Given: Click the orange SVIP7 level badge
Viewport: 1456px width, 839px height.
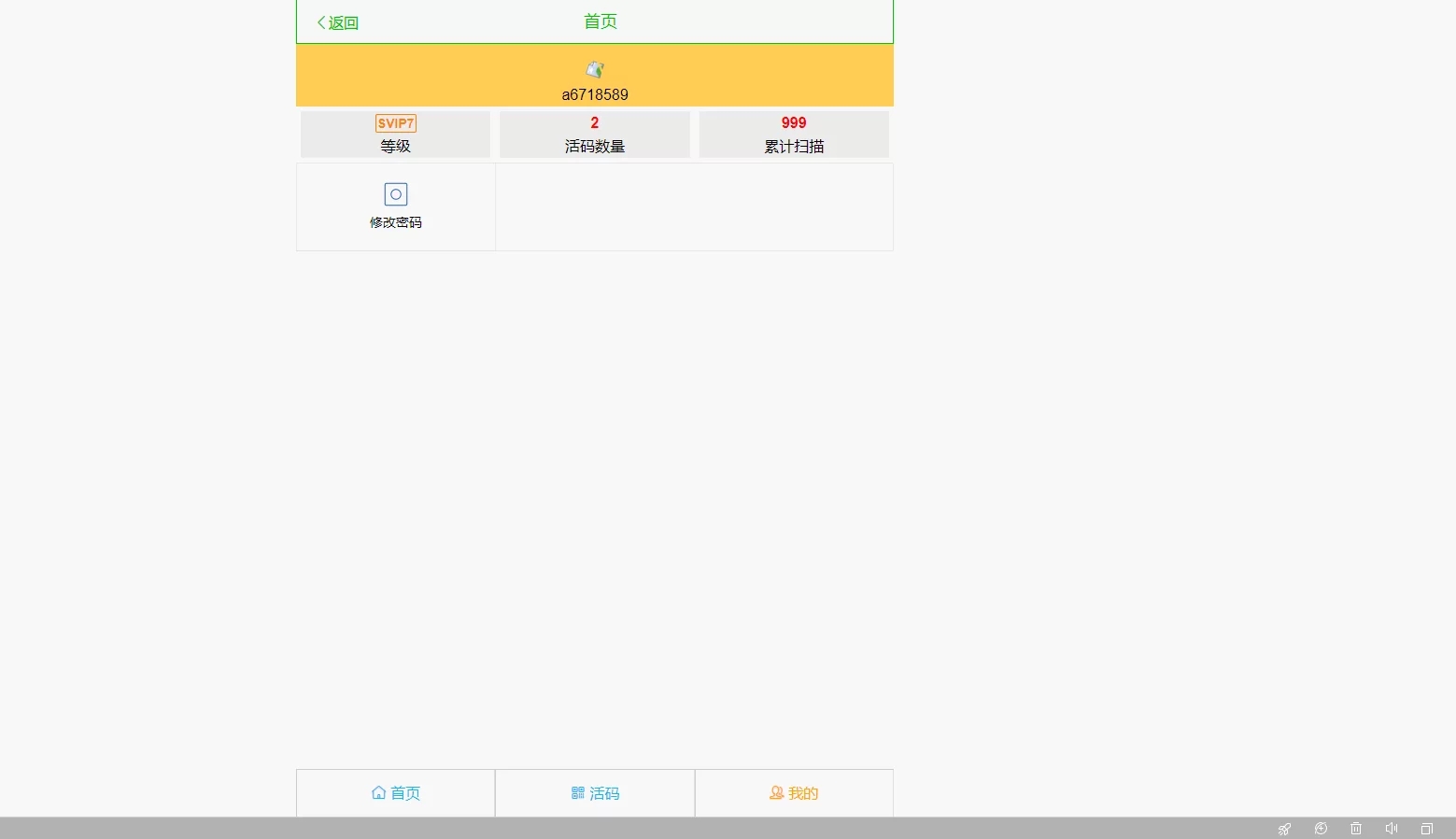Looking at the screenshot, I should pyautogui.click(x=396, y=123).
